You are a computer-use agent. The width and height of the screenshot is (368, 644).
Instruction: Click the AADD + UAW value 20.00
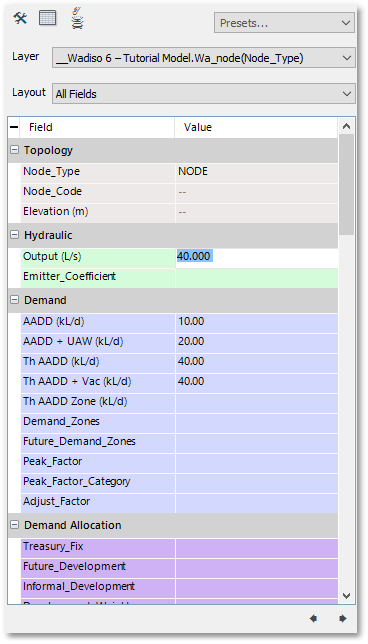tap(257, 342)
